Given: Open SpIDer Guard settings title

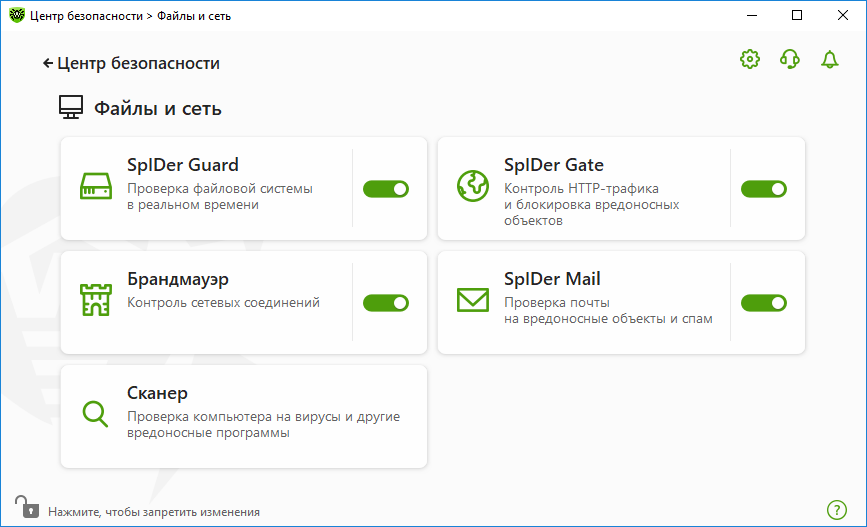Looking at the screenshot, I should pyautogui.click(x=182, y=165).
